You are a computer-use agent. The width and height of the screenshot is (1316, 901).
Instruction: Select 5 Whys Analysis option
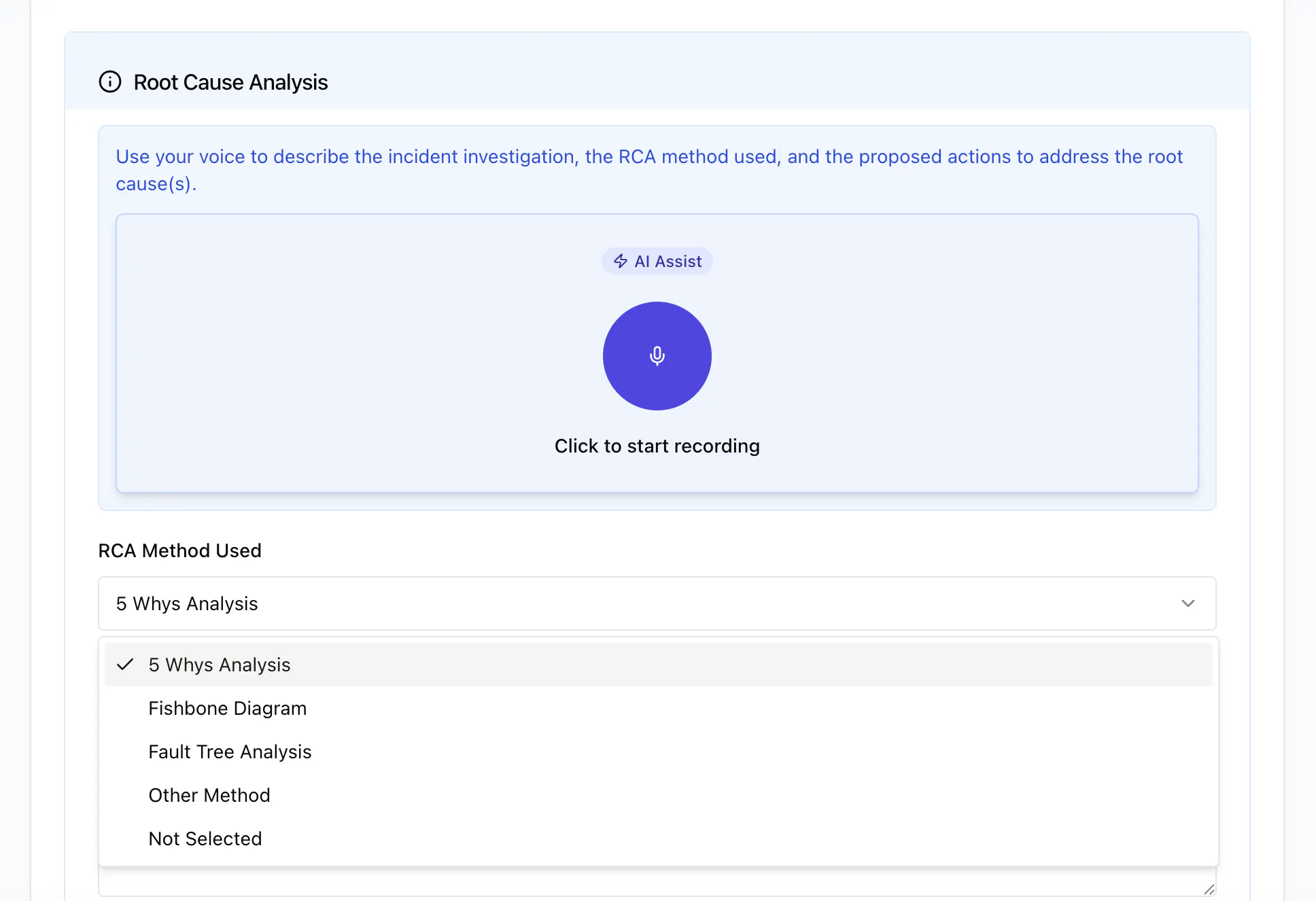pyautogui.click(x=658, y=665)
